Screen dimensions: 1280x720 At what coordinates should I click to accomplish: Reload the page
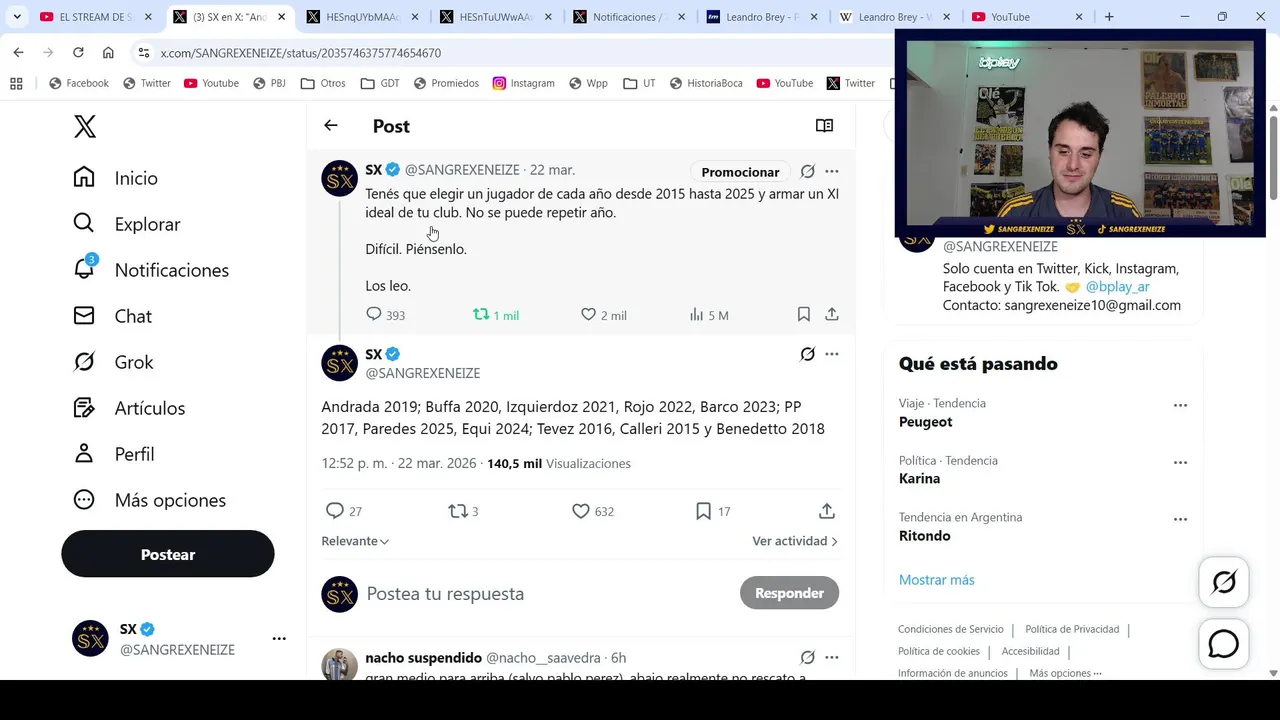coord(78,52)
